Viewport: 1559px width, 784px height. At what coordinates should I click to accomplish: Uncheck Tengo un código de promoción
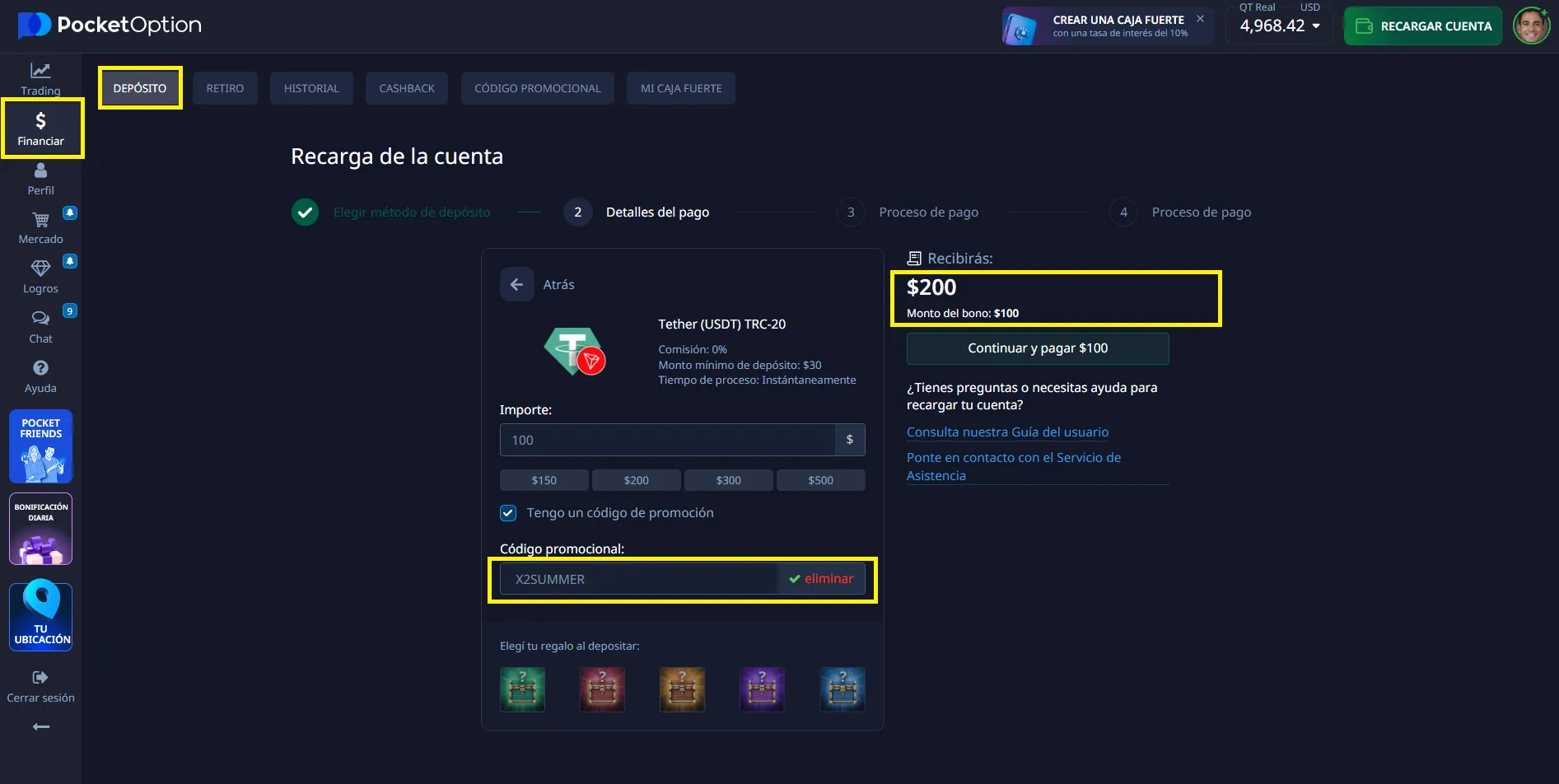(508, 513)
